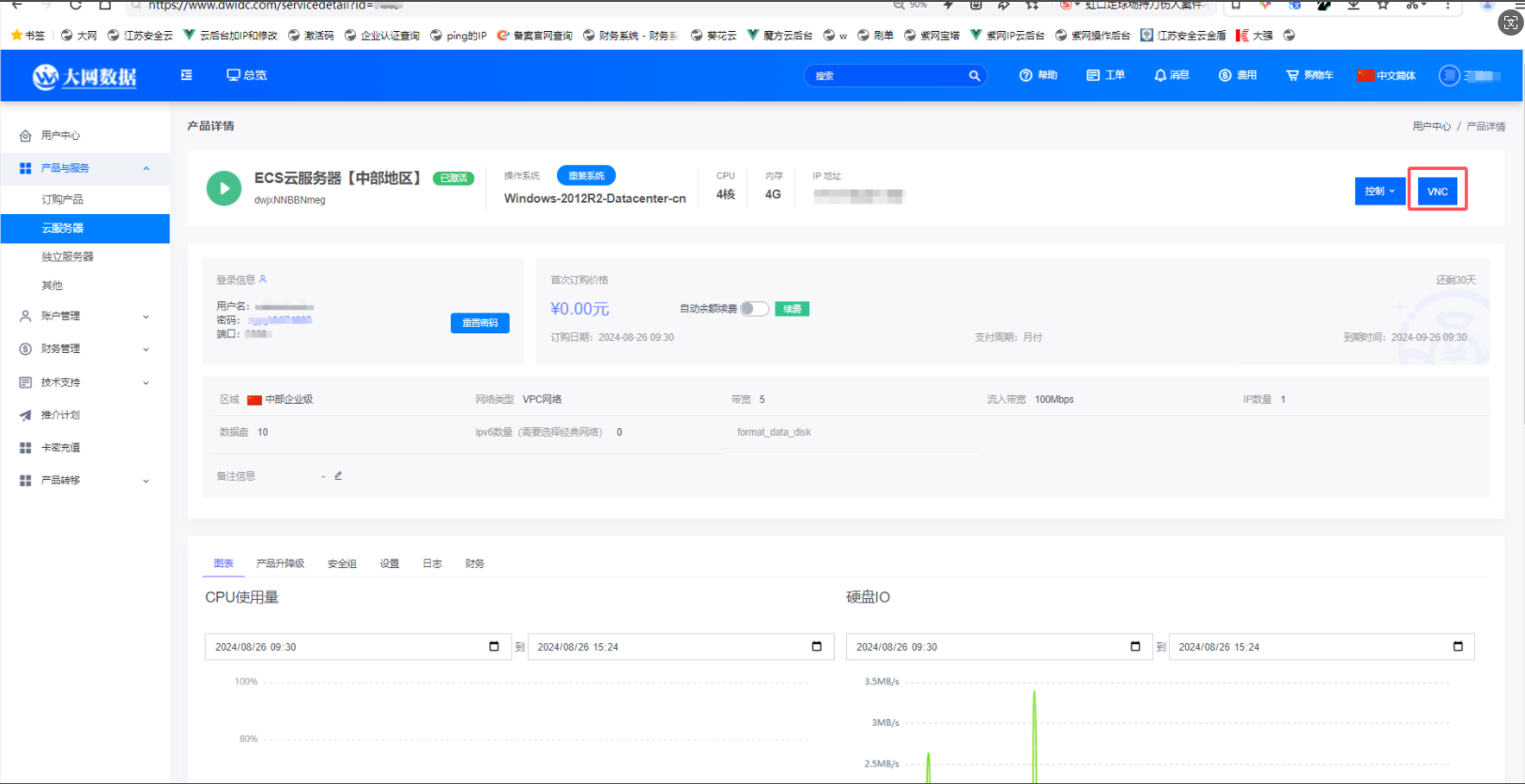1525x784 pixels.
Task: Click the 用户中心 breadcrumb link
Action: [x=1432, y=127]
